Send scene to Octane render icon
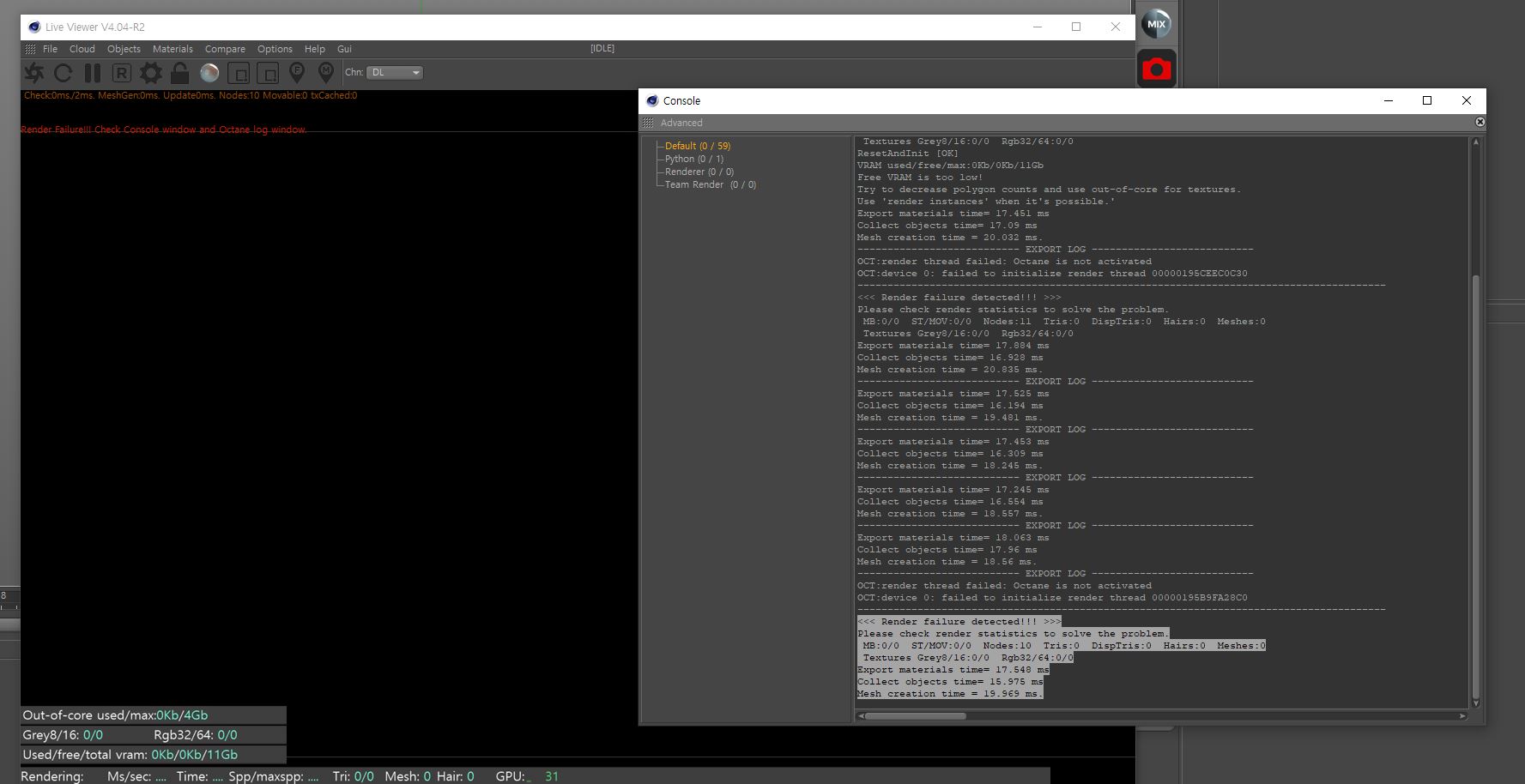 pos(34,73)
